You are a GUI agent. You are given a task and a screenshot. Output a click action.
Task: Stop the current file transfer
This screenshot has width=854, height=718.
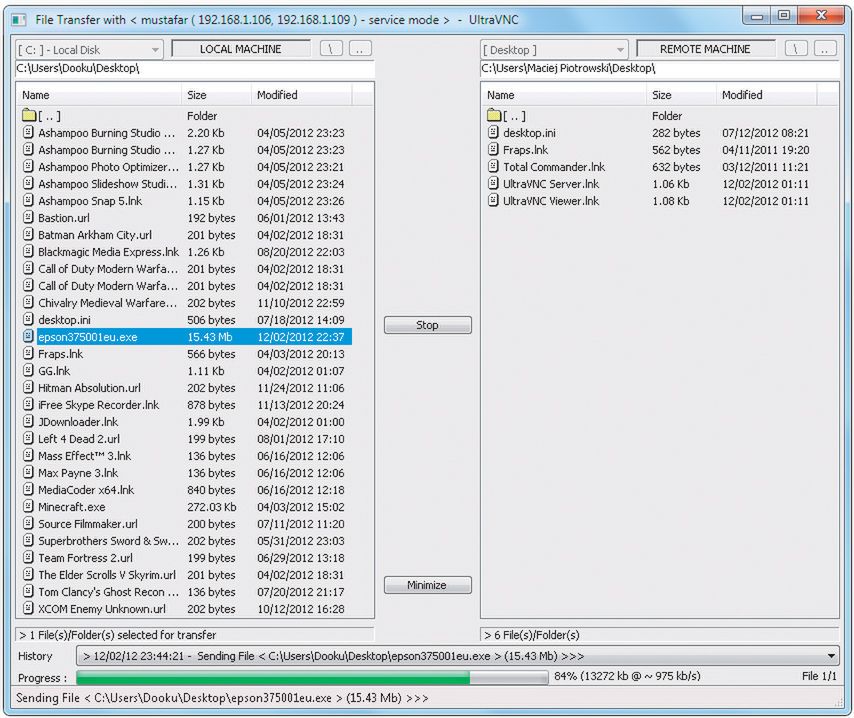pyautogui.click(x=428, y=325)
